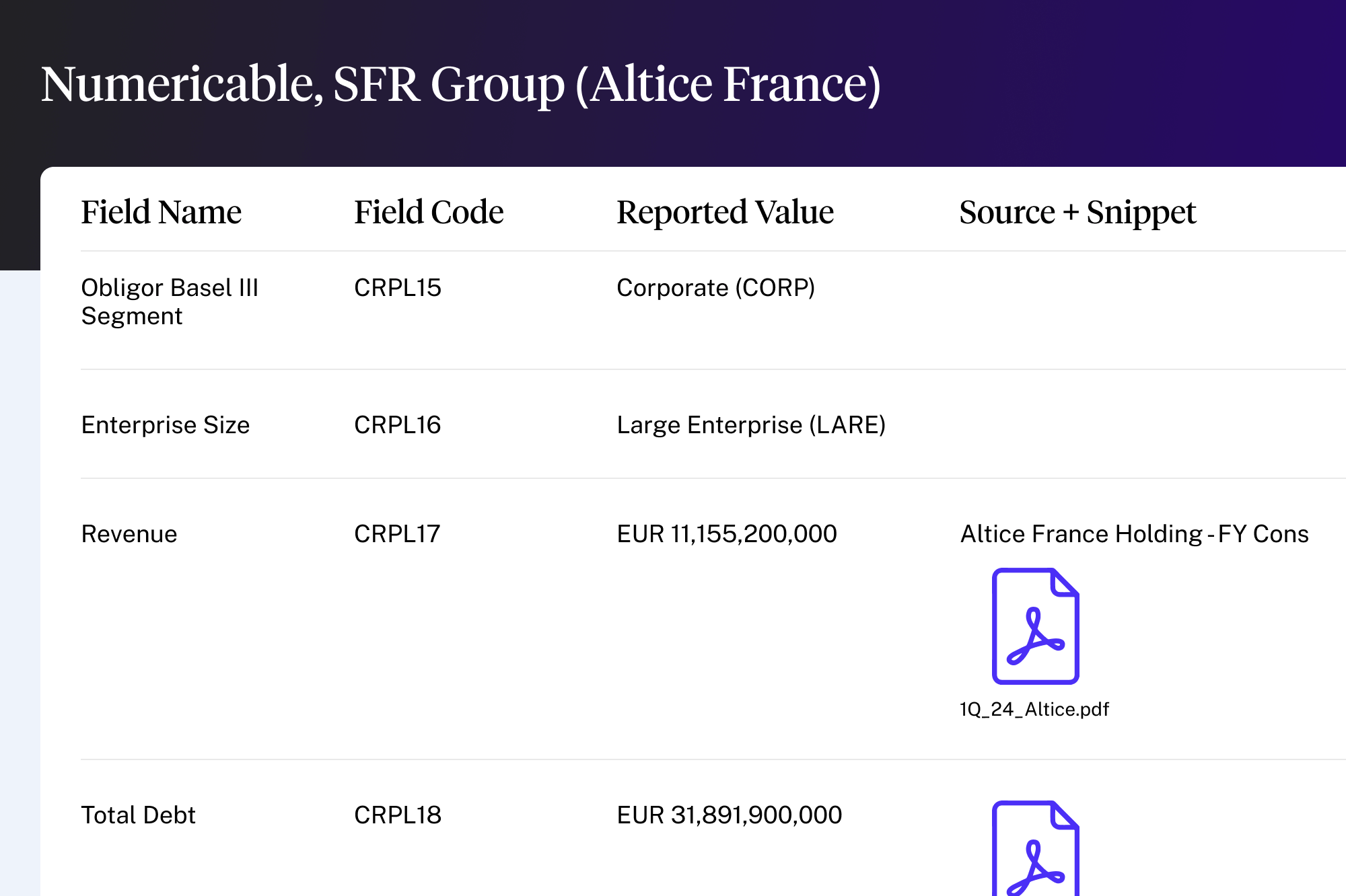Viewport: 1346px width, 896px height.
Task: Click the CRPL18 field code
Action: (397, 815)
